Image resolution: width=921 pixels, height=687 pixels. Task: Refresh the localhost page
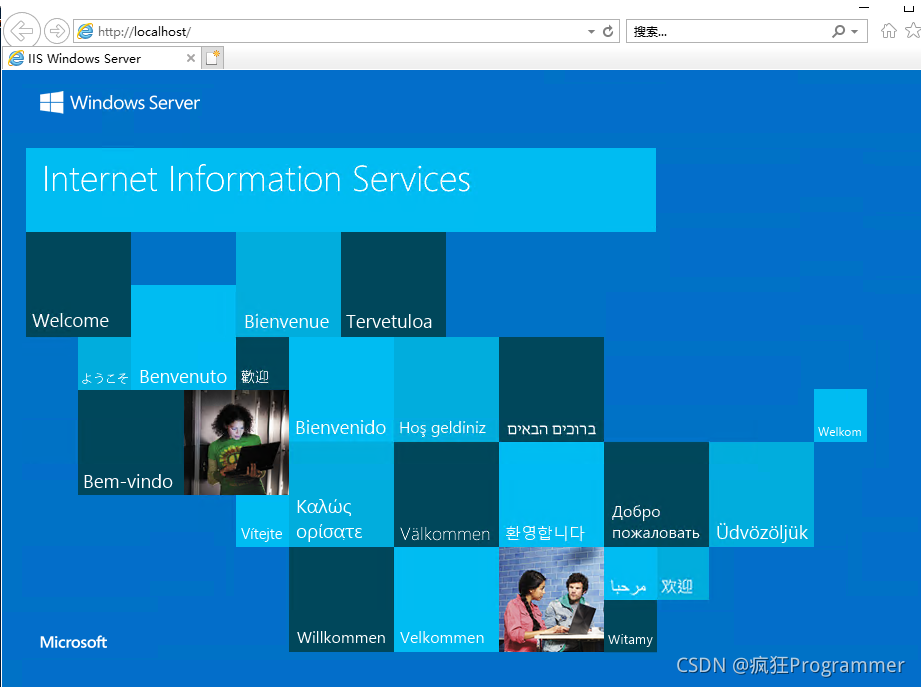click(607, 32)
